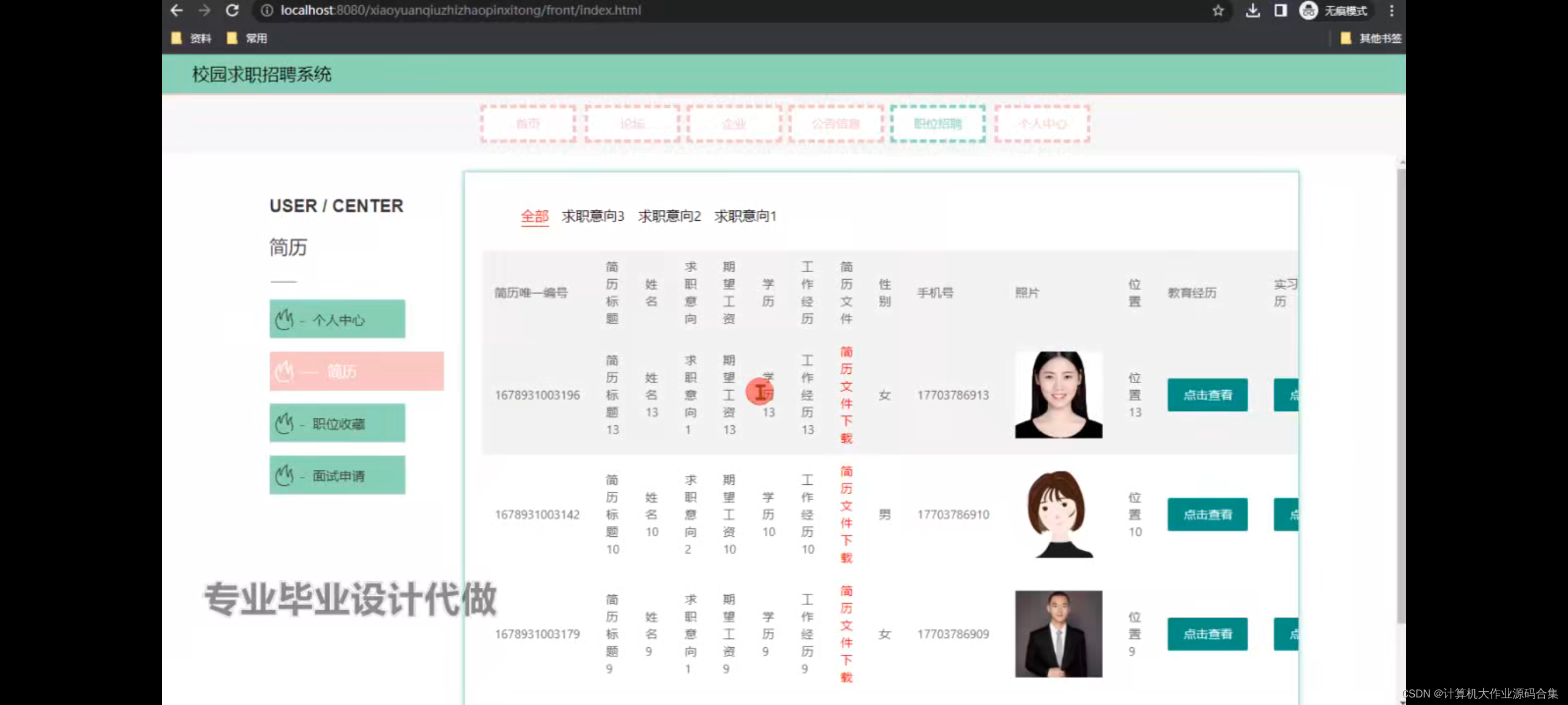Viewport: 1568px width, 705px height.
Task: Open 面试申请 in the sidebar
Action: point(337,475)
